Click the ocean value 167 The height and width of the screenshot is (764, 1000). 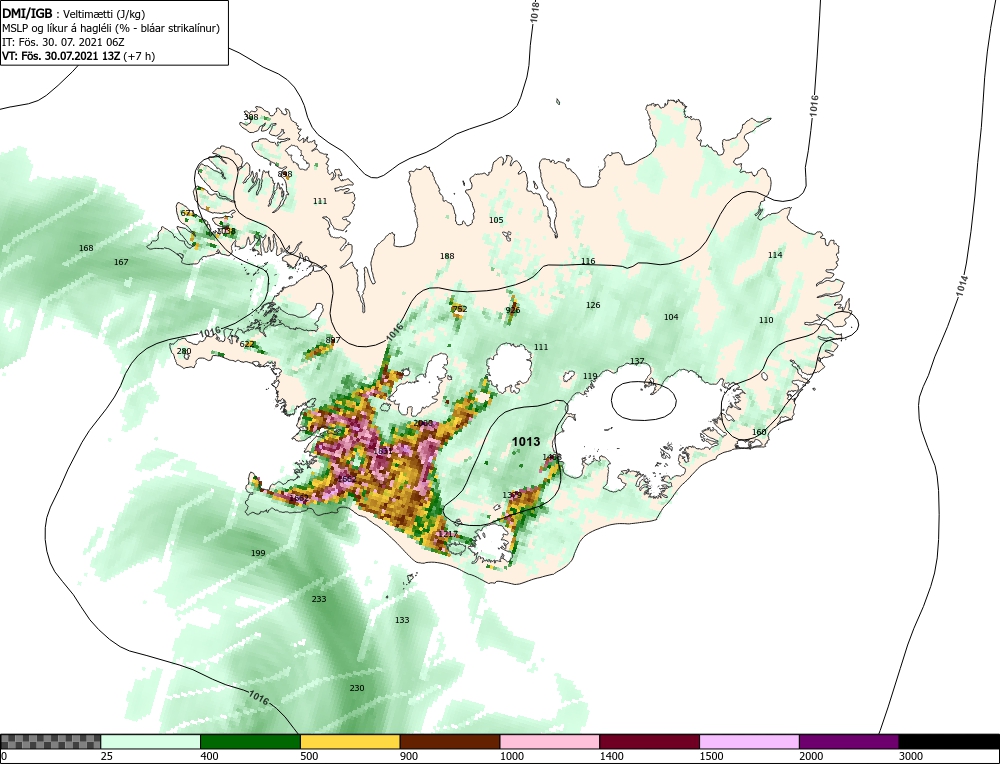click(121, 261)
